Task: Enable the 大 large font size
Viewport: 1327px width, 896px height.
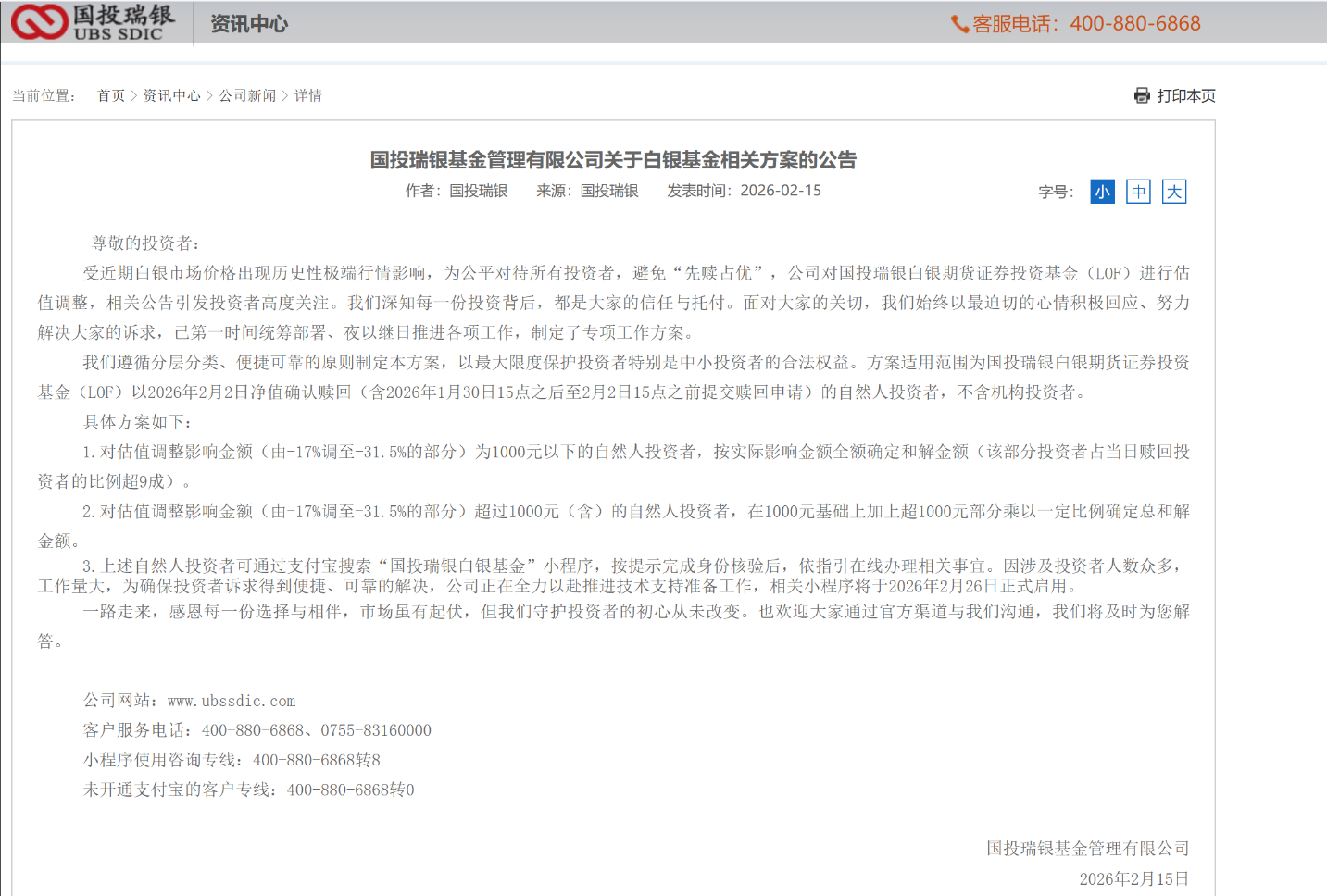Action: 1173,191
